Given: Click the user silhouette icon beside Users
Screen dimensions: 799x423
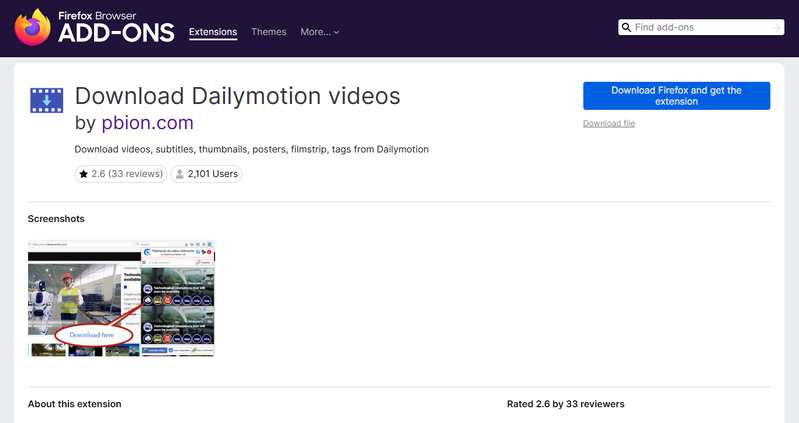Looking at the screenshot, I should click(x=179, y=174).
